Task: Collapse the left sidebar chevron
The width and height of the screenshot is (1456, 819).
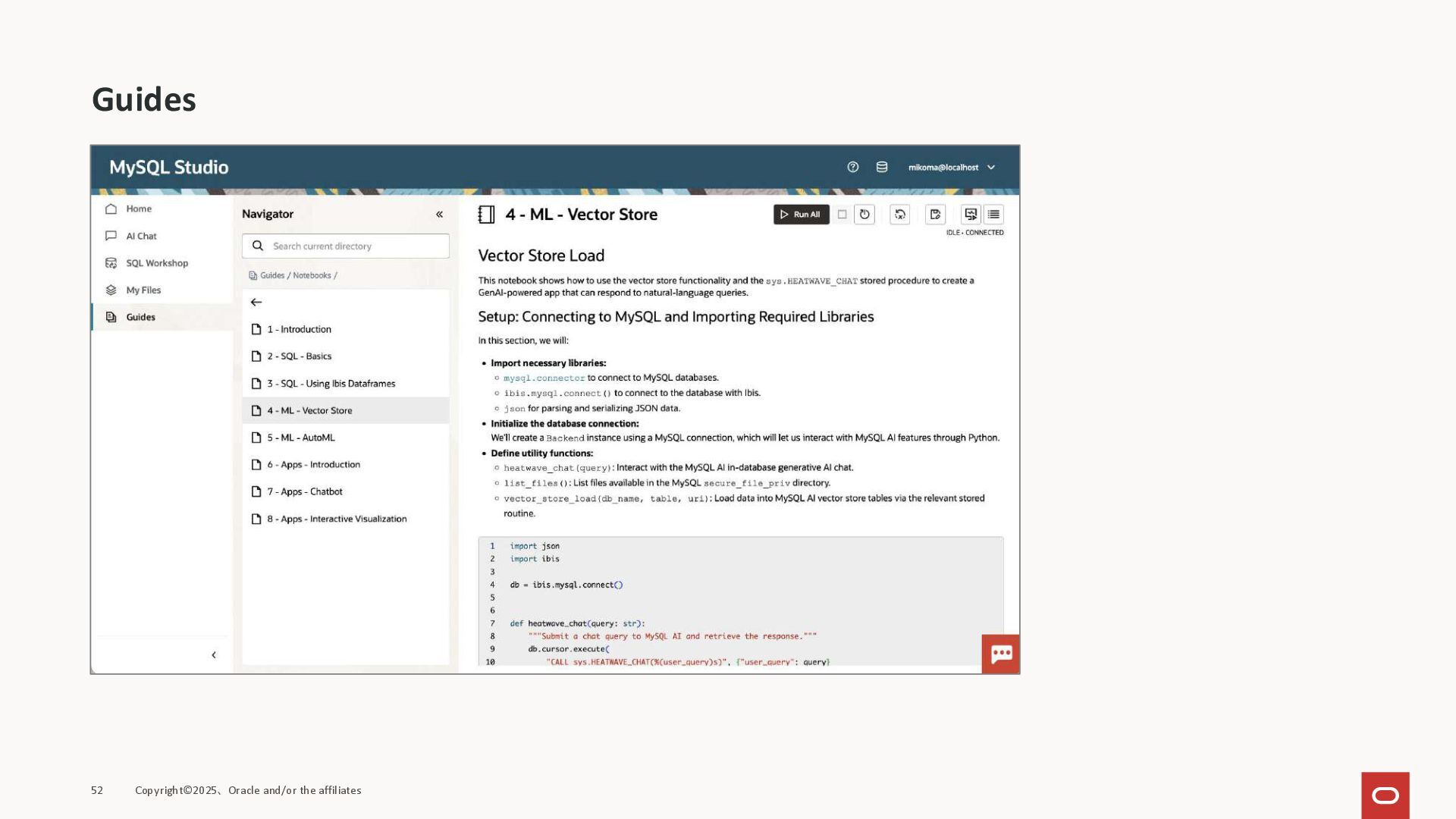Action: pyautogui.click(x=214, y=654)
